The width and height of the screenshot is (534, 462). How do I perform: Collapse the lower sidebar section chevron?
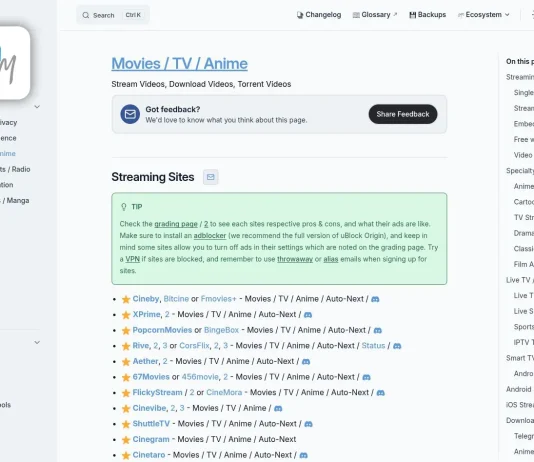tap(37, 342)
